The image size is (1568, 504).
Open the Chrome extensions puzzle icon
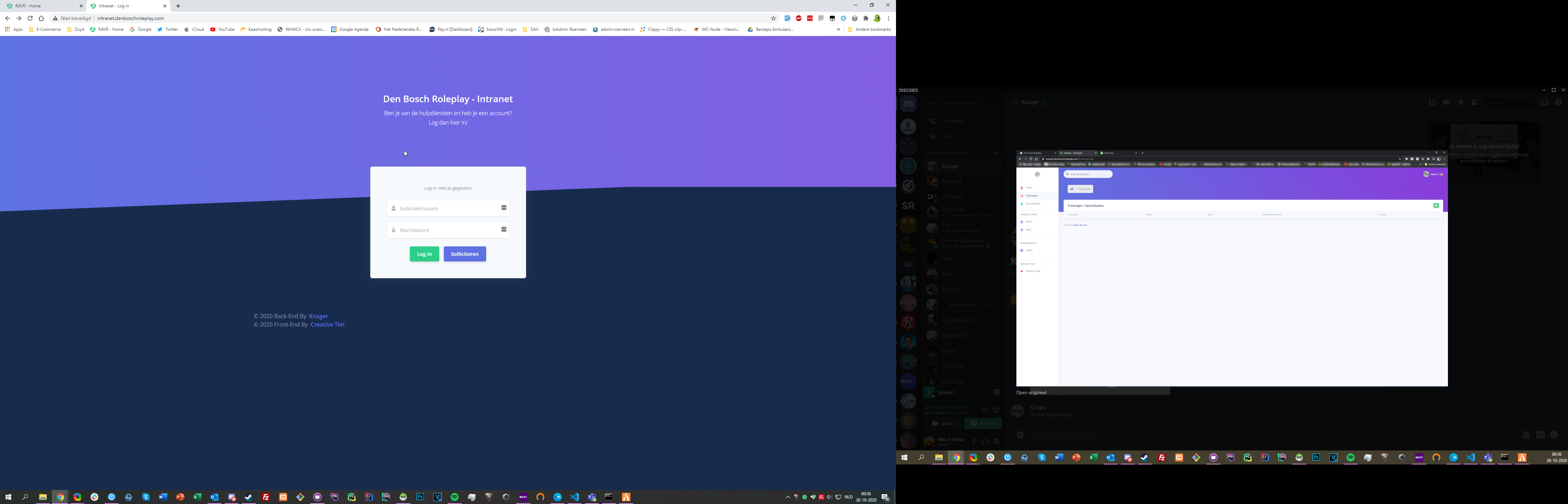tap(866, 18)
